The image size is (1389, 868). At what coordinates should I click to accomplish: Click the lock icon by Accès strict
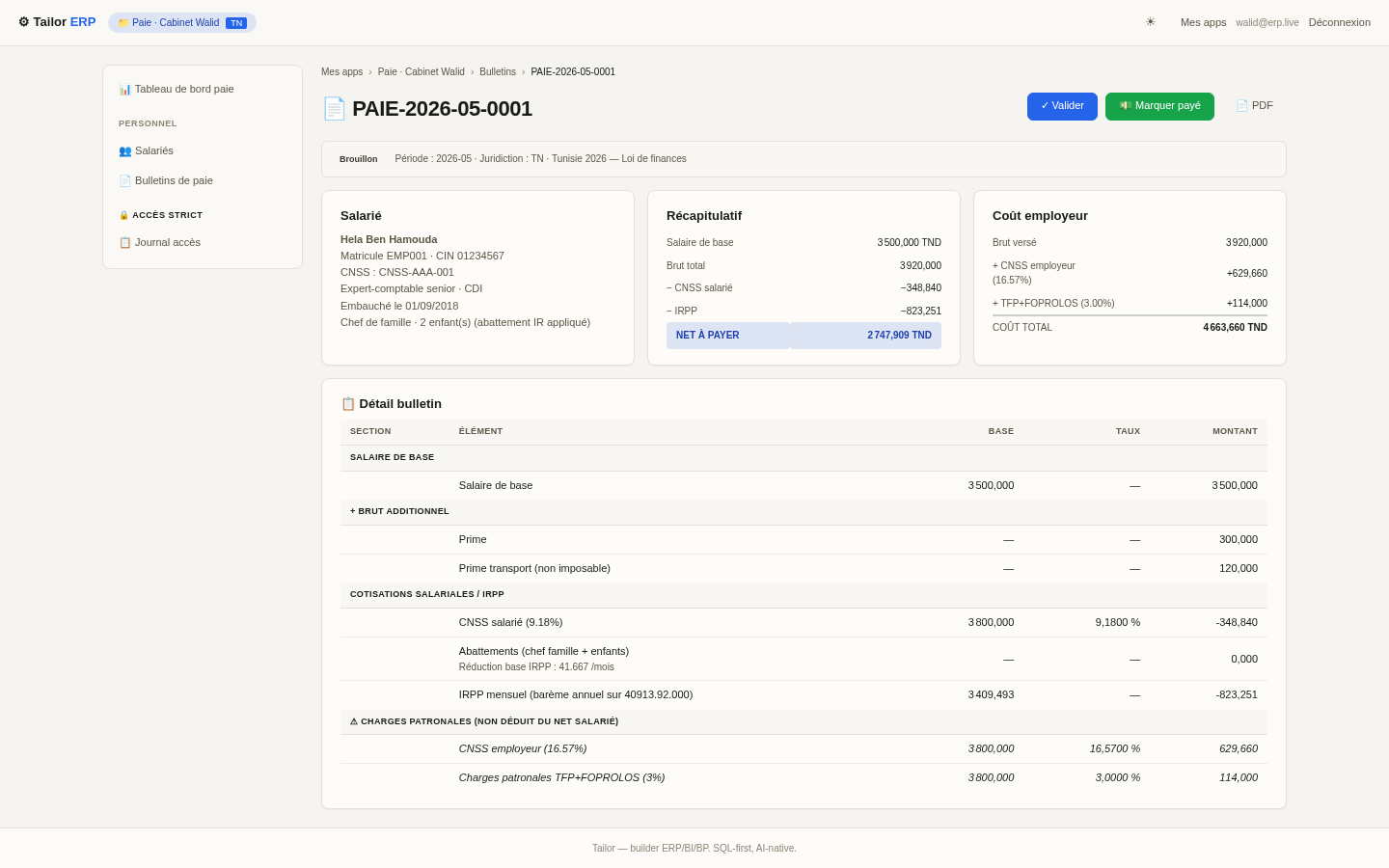tap(123, 215)
